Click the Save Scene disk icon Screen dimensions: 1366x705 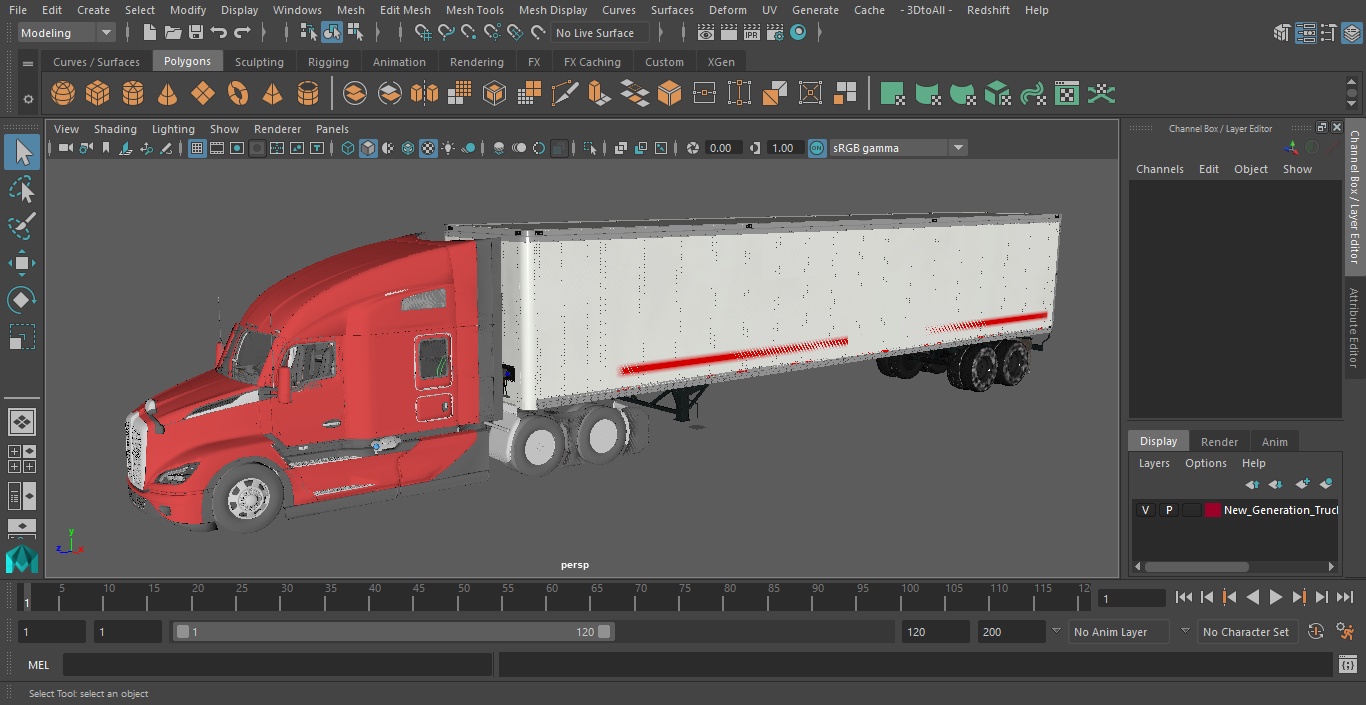[x=196, y=33]
